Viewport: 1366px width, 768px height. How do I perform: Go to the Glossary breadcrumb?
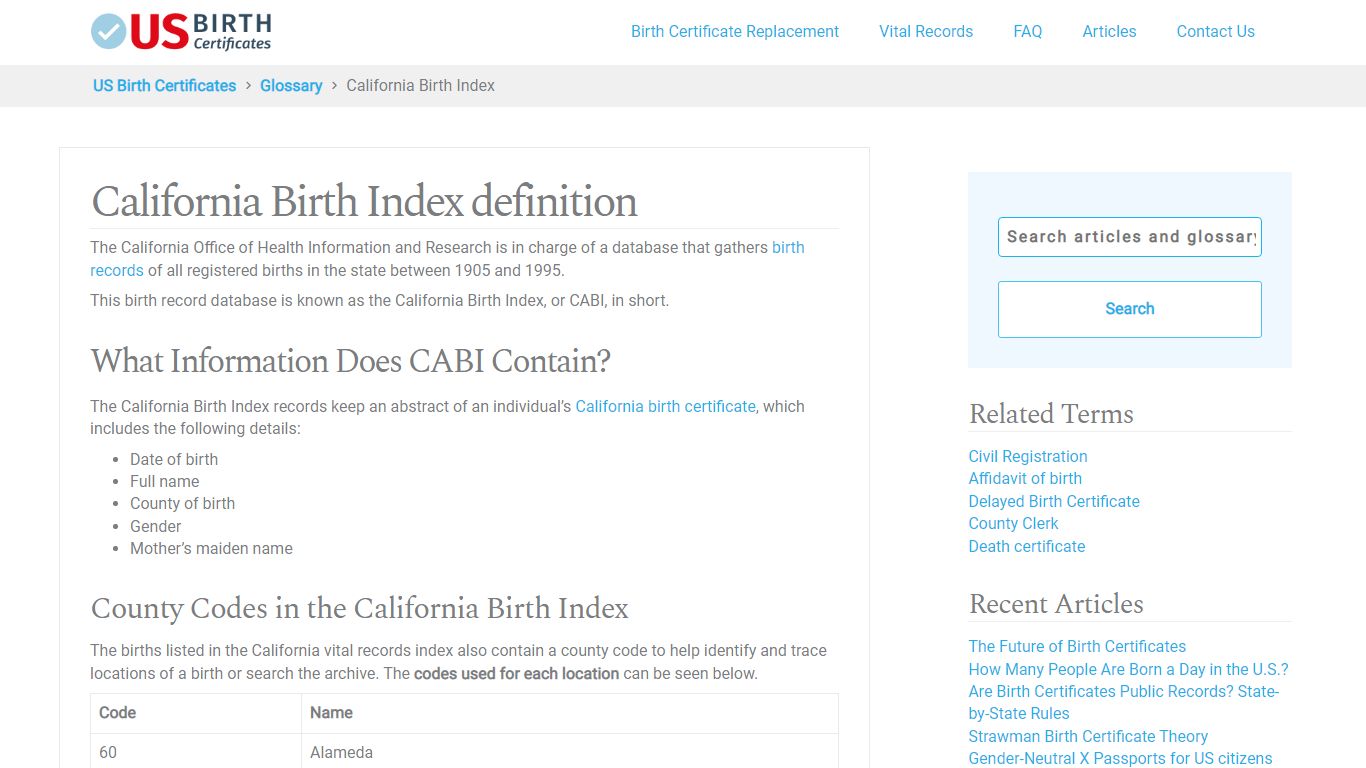coord(291,86)
